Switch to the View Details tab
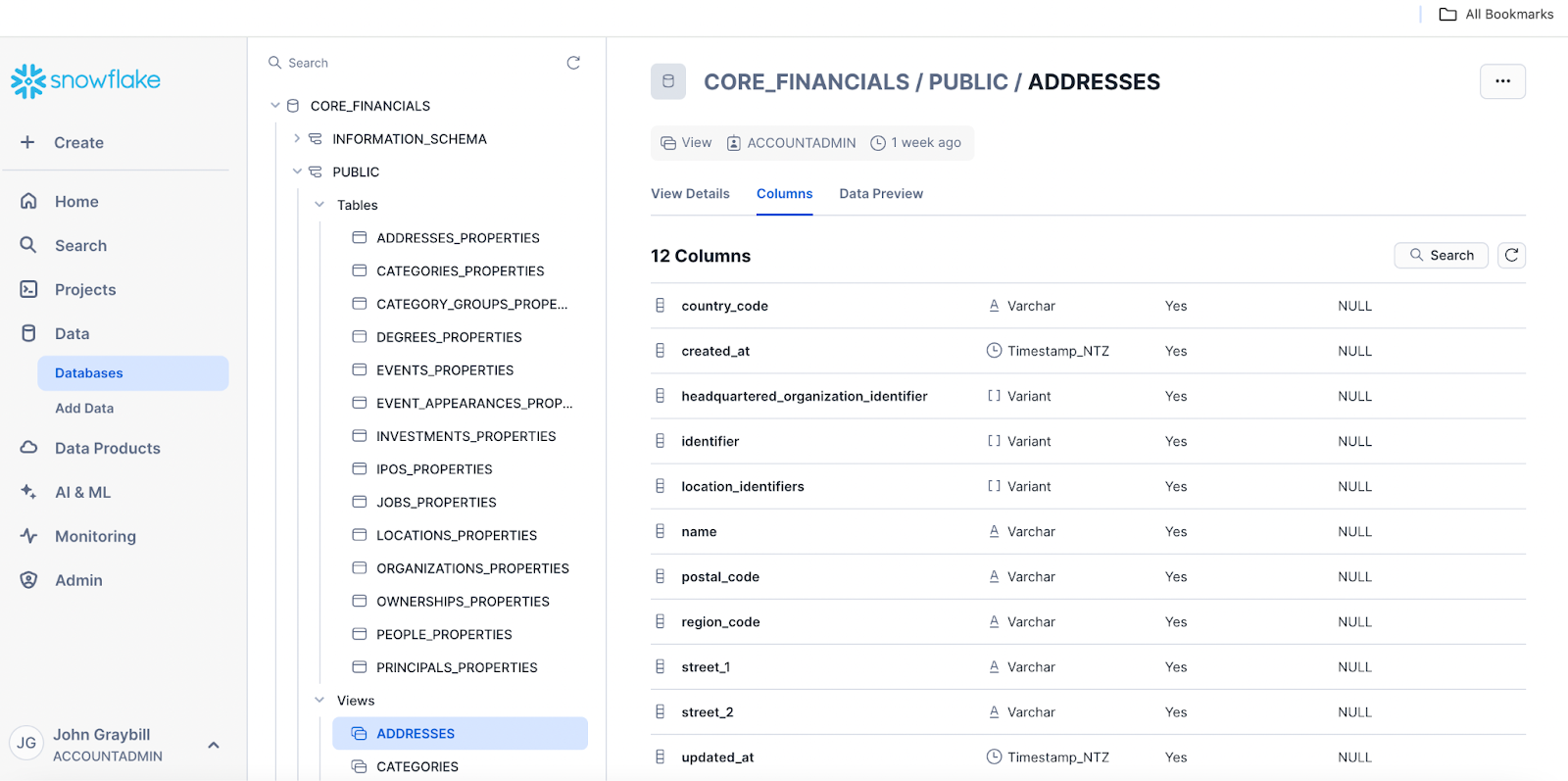 click(690, 194)
